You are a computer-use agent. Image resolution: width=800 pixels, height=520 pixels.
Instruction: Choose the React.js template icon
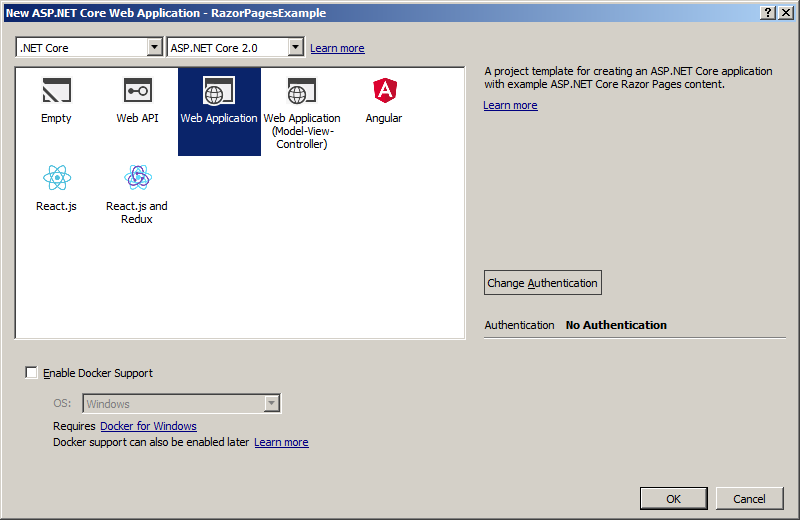click(56, 179)
